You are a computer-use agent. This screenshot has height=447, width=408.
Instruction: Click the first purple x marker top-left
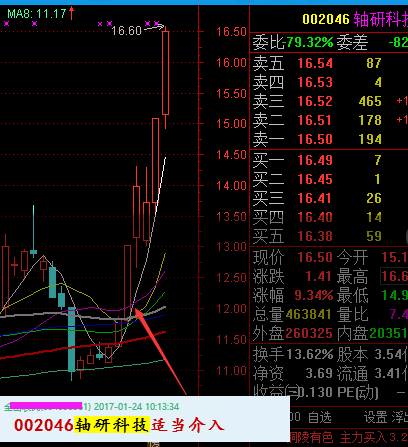click(6, 23)
